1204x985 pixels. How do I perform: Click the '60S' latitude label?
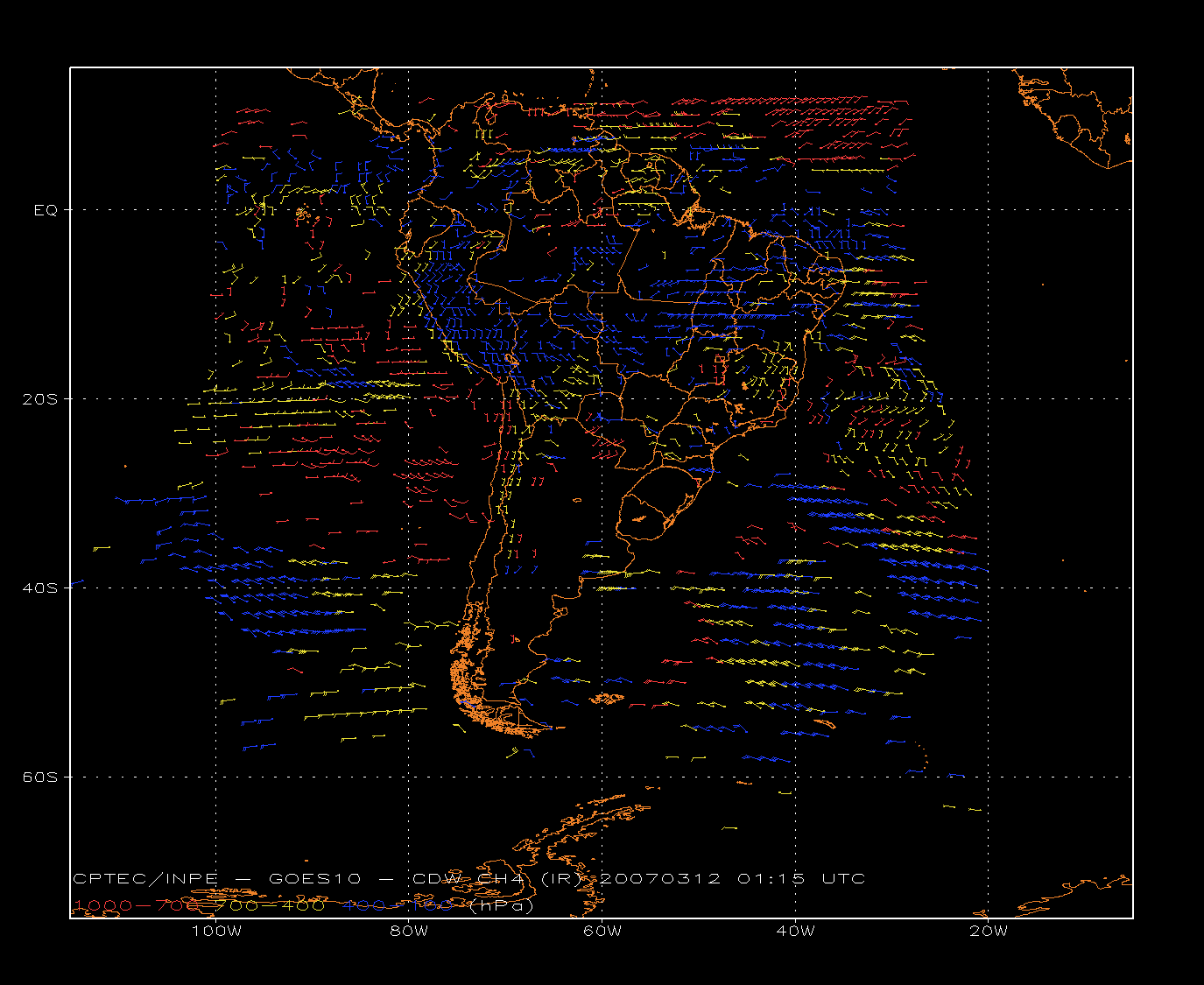42,777
